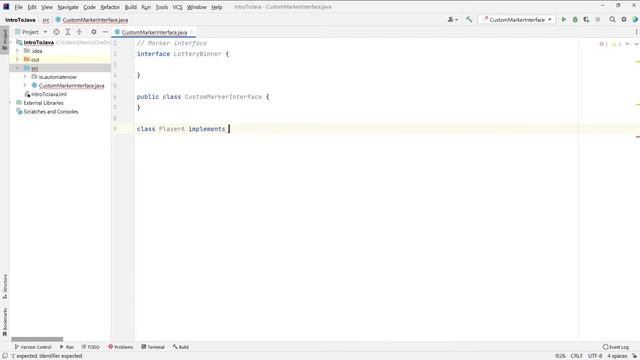The image size is (640, 360).
Task: Open the Project view type dropdown
Action: pyautogui.click(x=31, y=32)
